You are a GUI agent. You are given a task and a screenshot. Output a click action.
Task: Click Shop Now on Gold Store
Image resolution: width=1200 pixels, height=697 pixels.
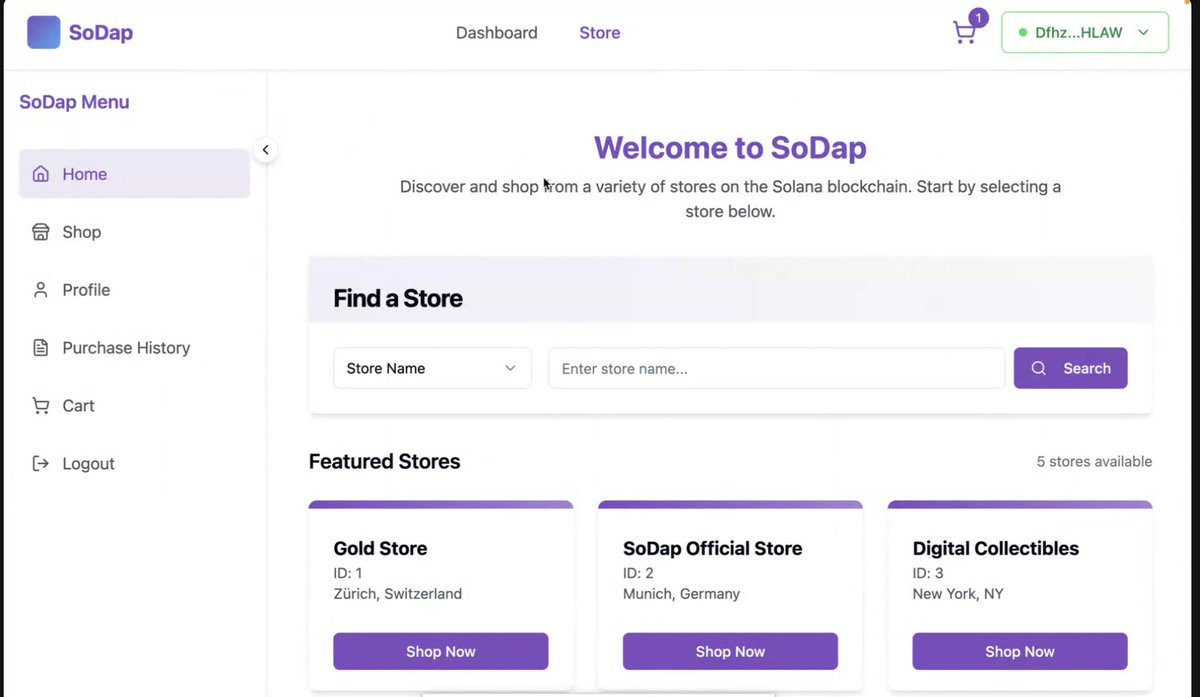coord(440,651)
